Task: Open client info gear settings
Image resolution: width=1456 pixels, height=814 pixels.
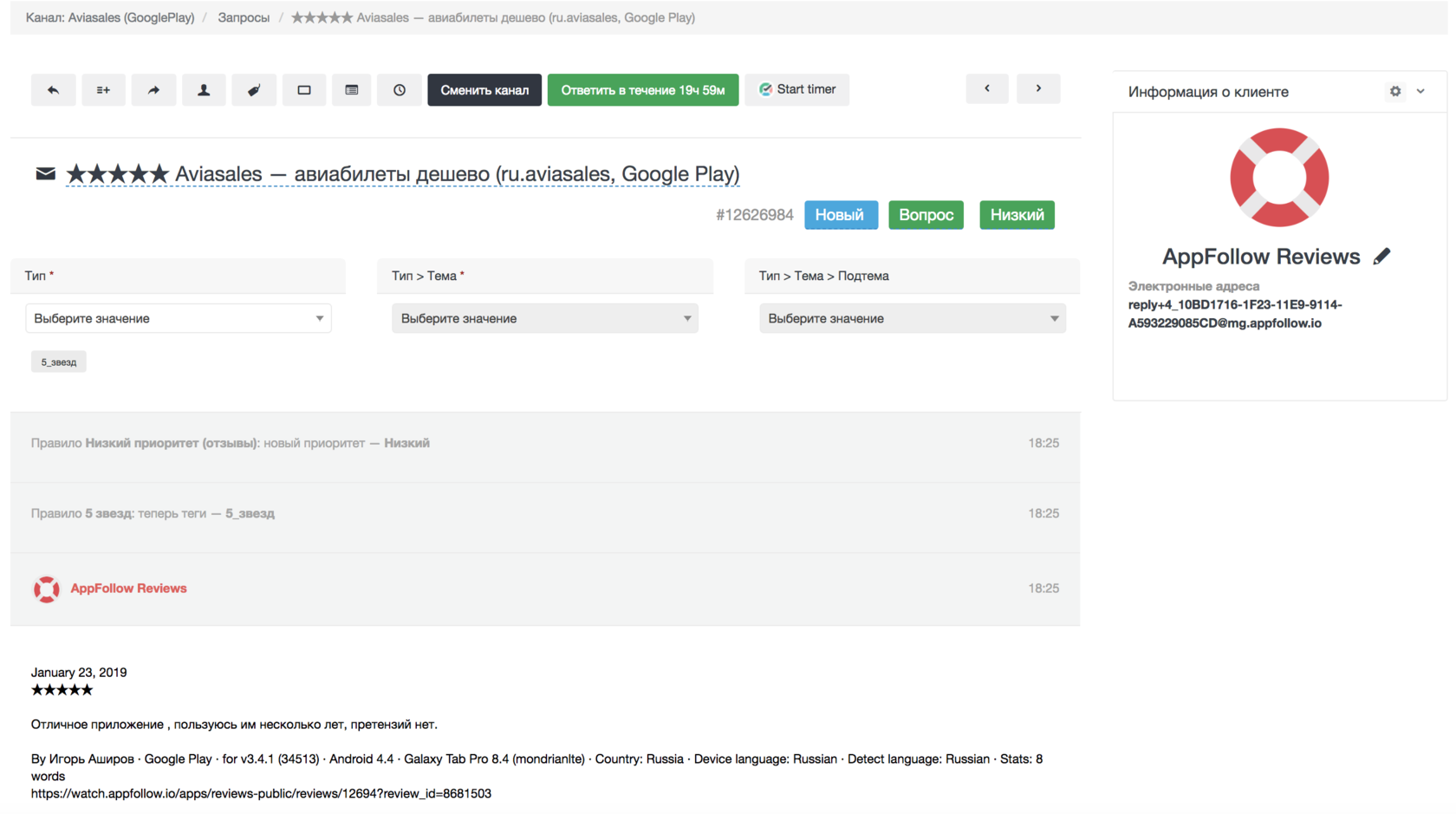Action: [x=1395, y=91]
